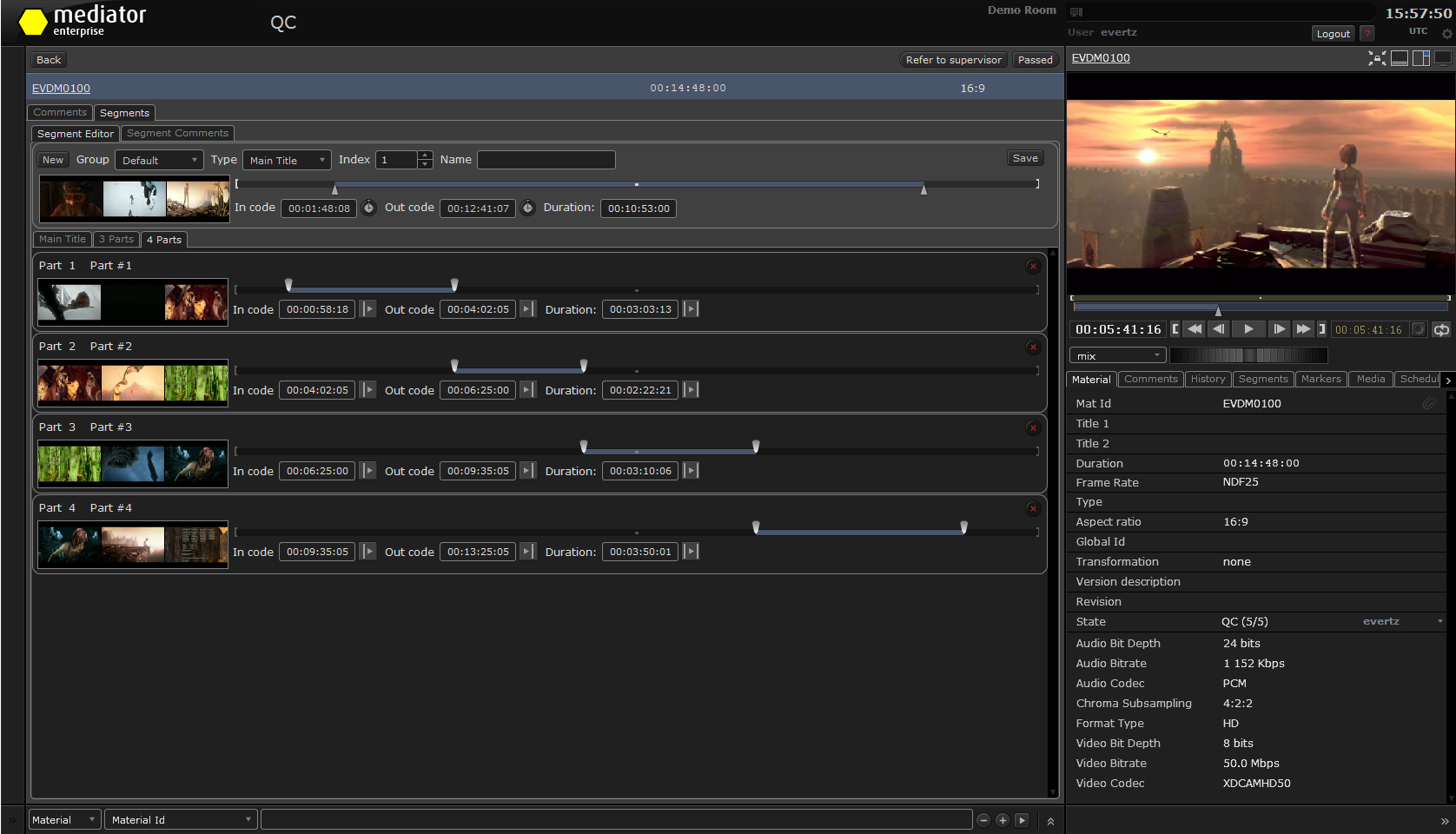Save the segment in the editor
The image size is (1456, 834).
(1025, 158)
